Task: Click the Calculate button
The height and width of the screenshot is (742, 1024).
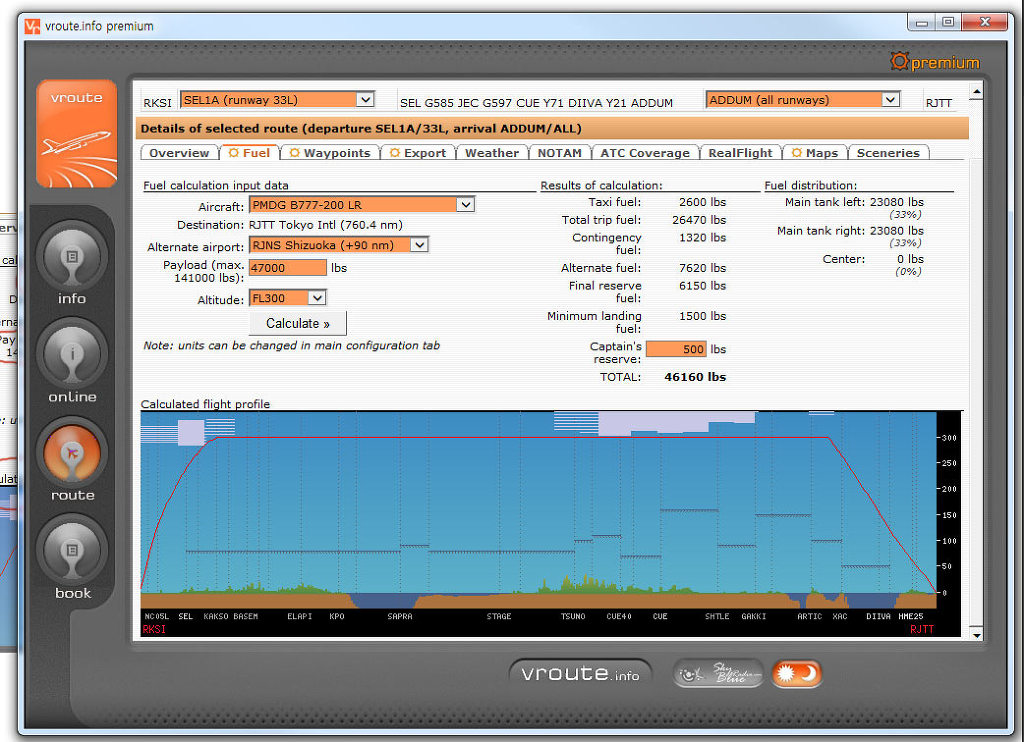Action: 298,323
